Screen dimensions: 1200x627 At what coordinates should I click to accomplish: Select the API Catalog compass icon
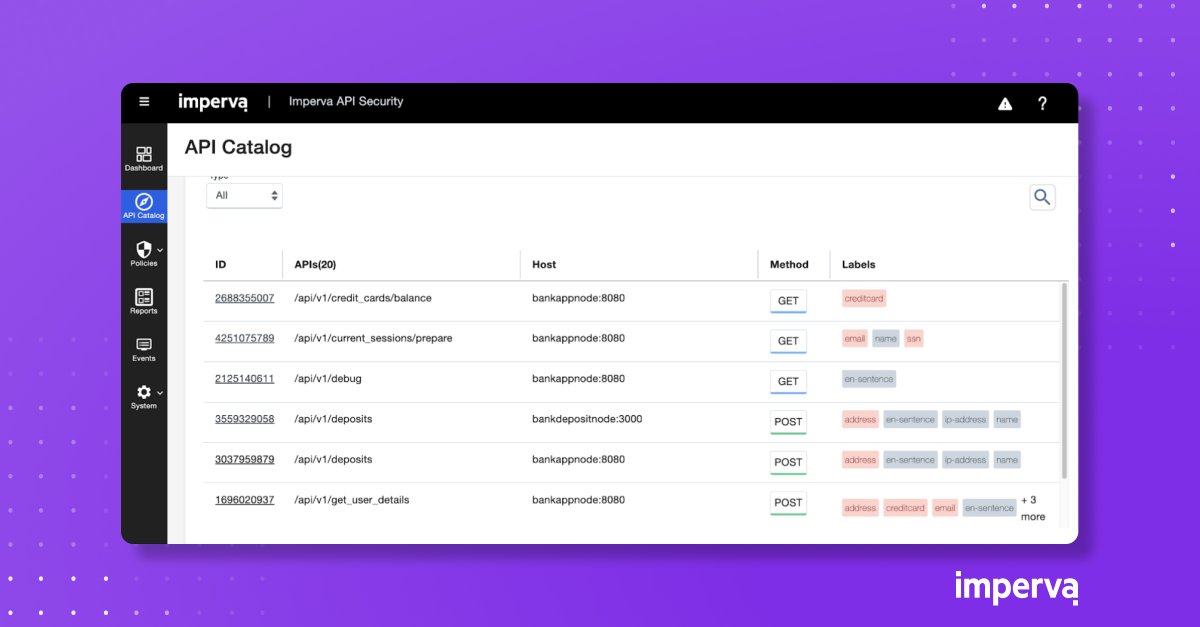tap(143, 202)
